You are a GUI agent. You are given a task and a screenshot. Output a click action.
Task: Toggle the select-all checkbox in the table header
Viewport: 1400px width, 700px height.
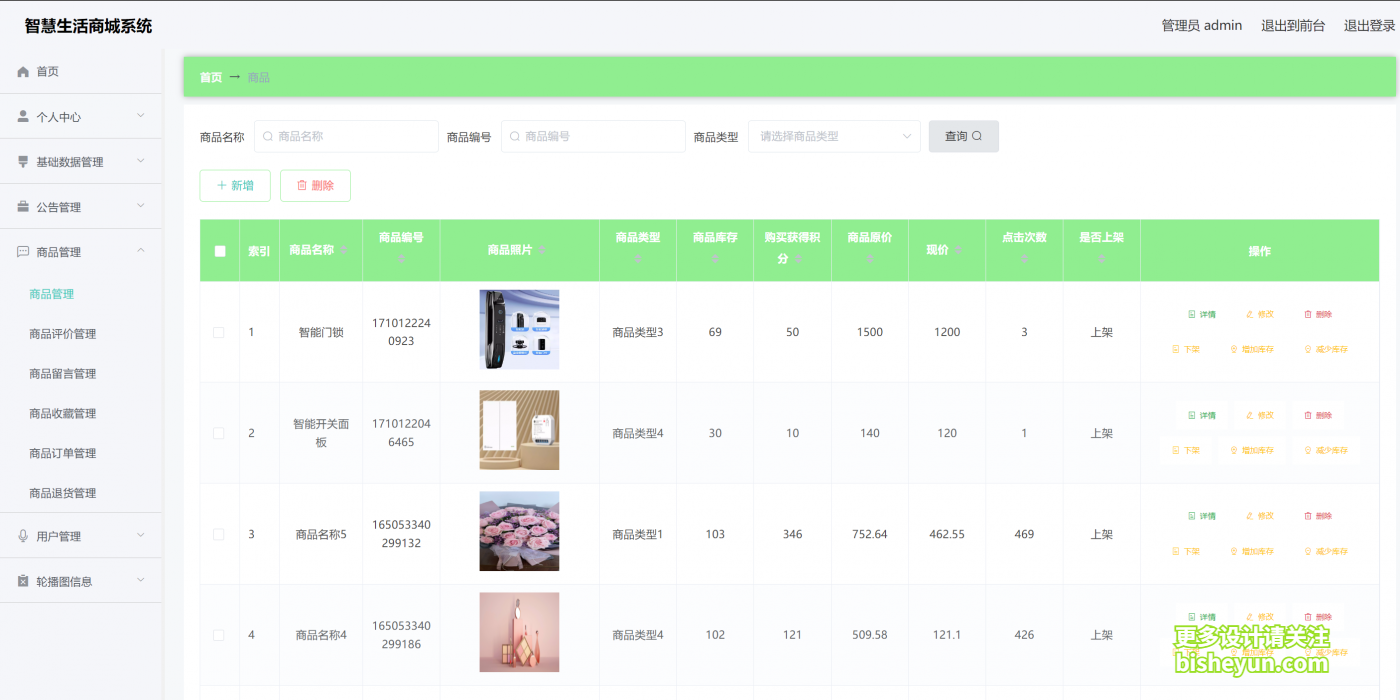(219, 250)
